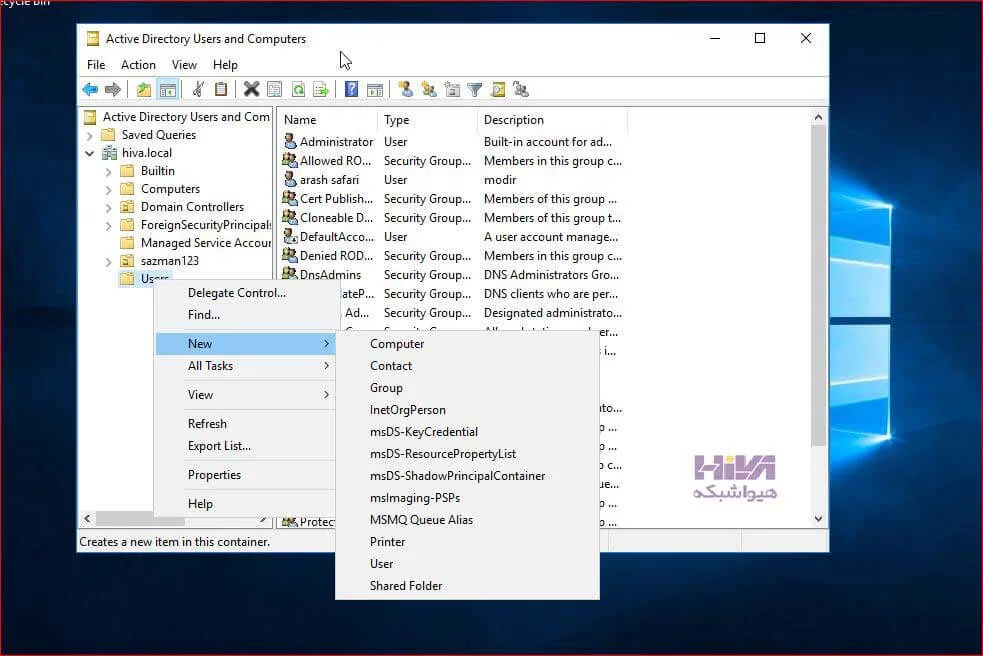983x656 pixels.
Task: Click the Delete X toolbar icon
Action: click(251, 90)
